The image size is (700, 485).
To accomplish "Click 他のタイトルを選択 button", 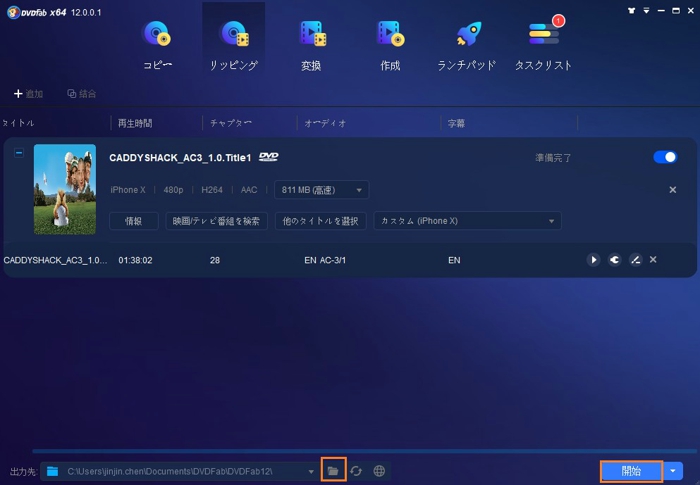I will click(x=319, y=221).
